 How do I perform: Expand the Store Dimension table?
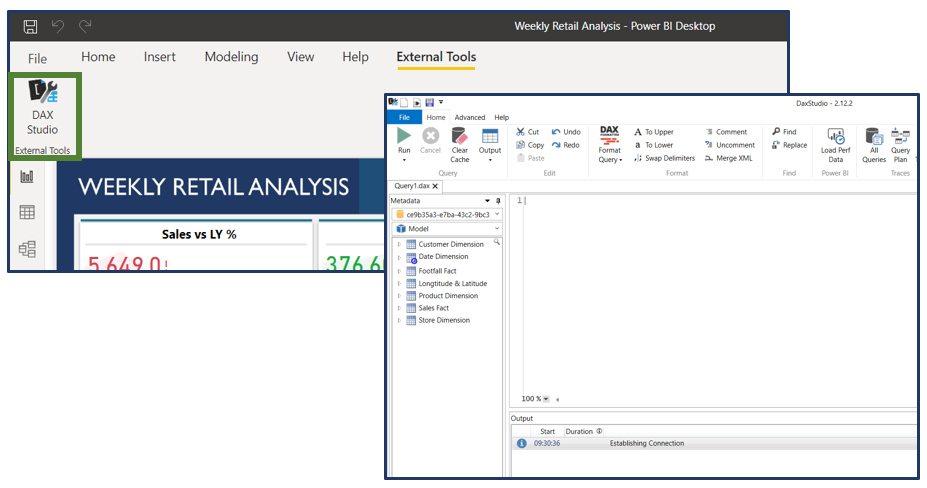point(399,321)
